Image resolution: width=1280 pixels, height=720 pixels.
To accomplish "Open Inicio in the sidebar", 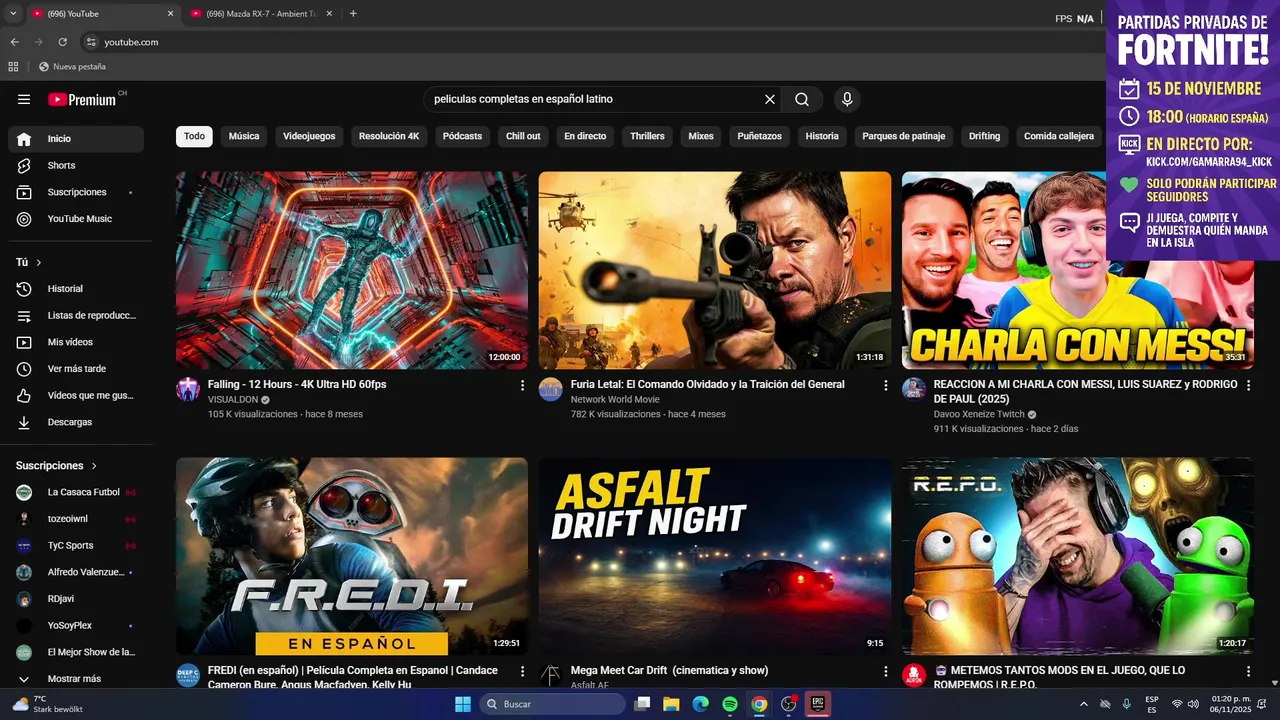I will coord(76,139).
